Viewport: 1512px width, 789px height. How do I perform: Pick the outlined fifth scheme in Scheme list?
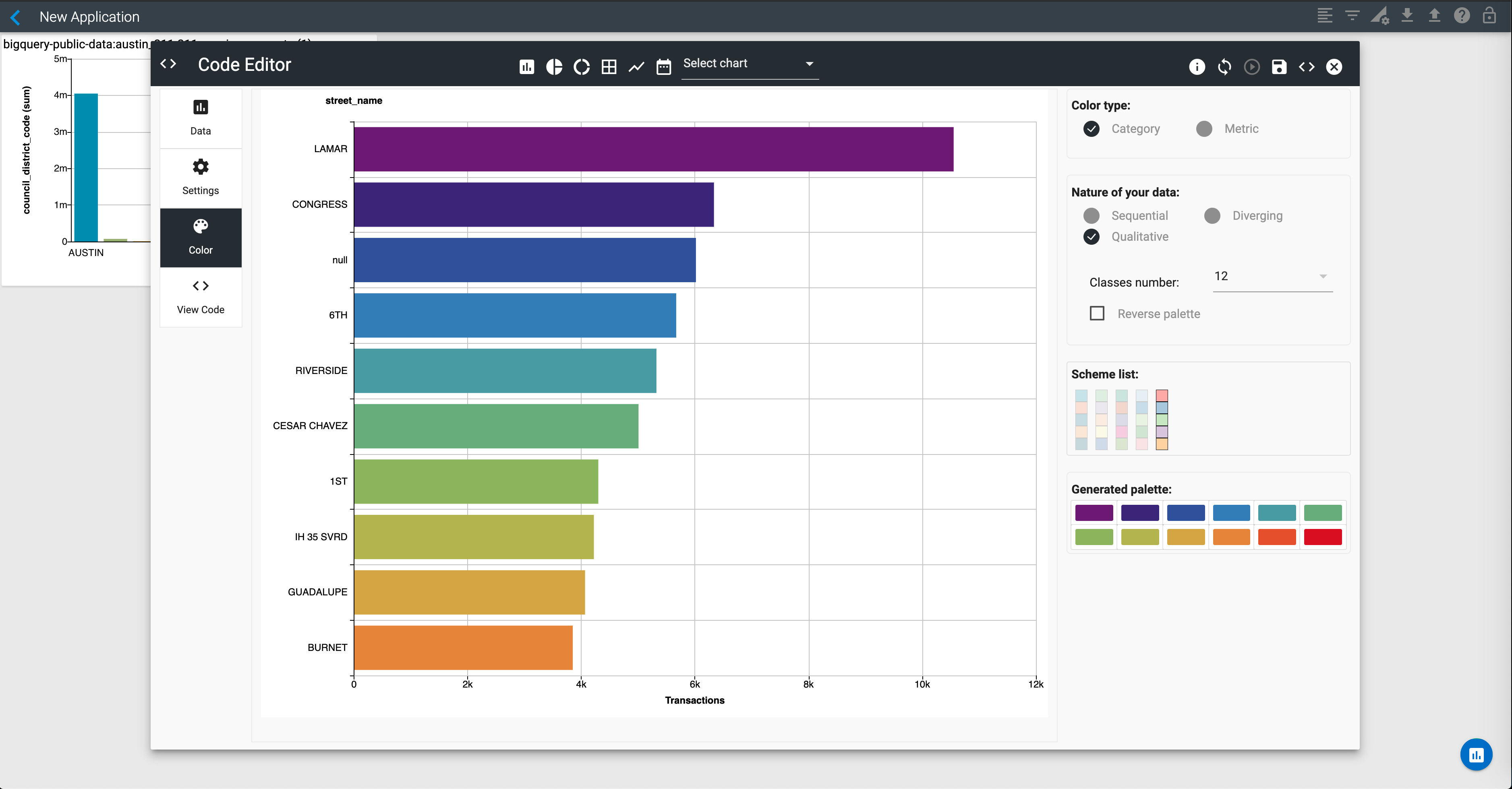pos(1162,419)
